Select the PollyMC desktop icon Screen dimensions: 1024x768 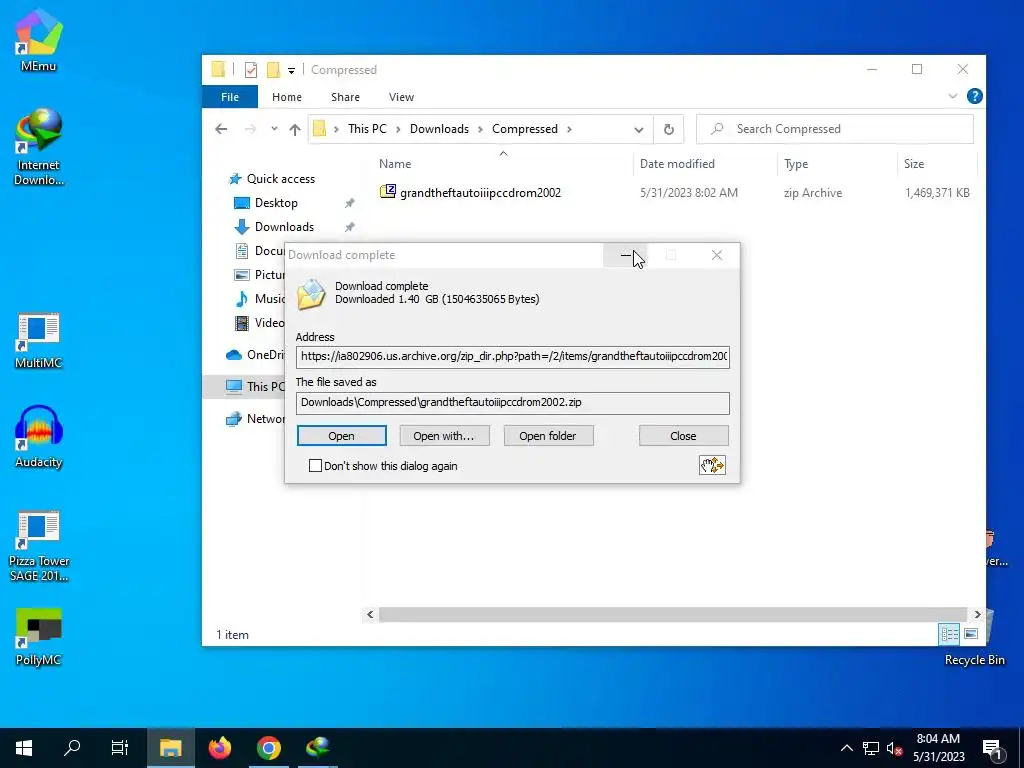(x=39, y=637)
